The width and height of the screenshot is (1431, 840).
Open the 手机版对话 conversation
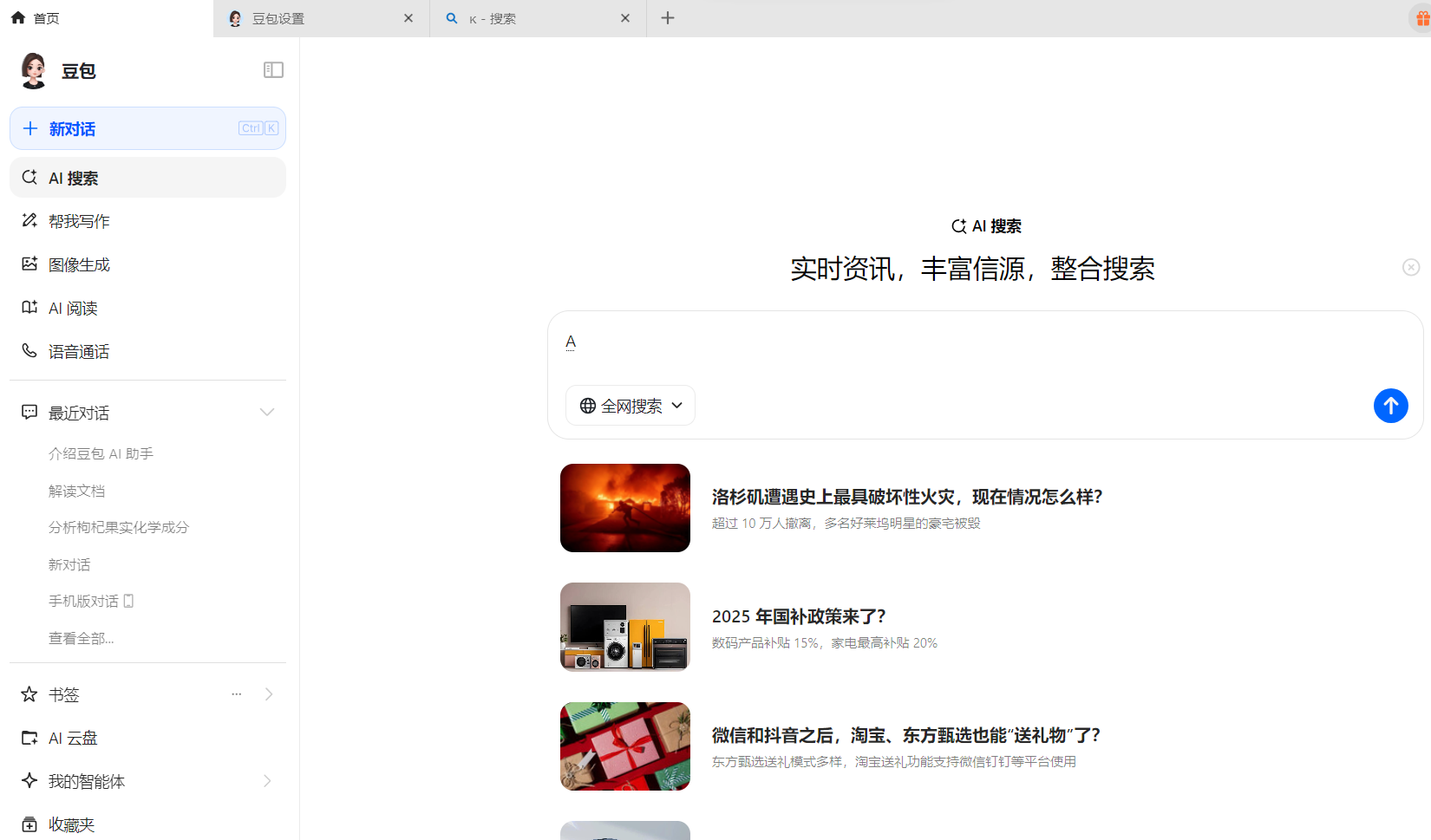click(x=91, y=601)
